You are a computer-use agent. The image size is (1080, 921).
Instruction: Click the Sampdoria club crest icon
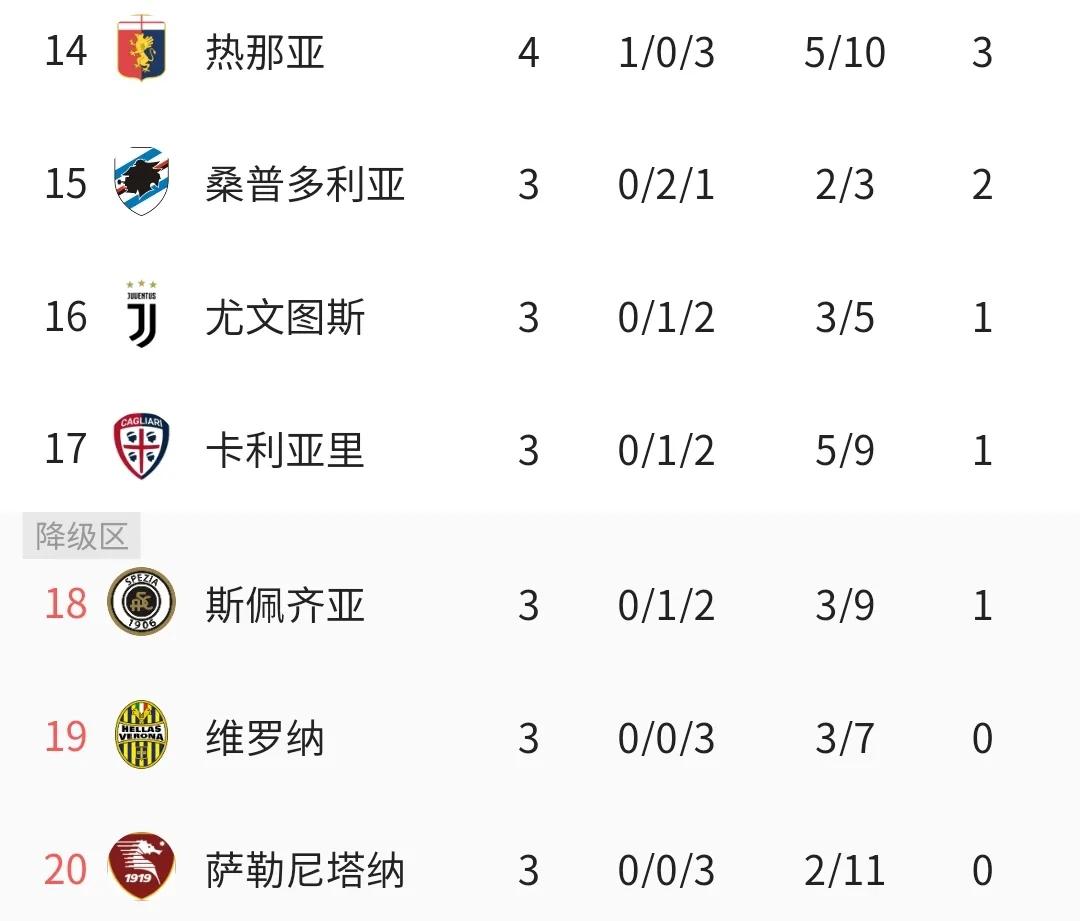pos(141,184)
